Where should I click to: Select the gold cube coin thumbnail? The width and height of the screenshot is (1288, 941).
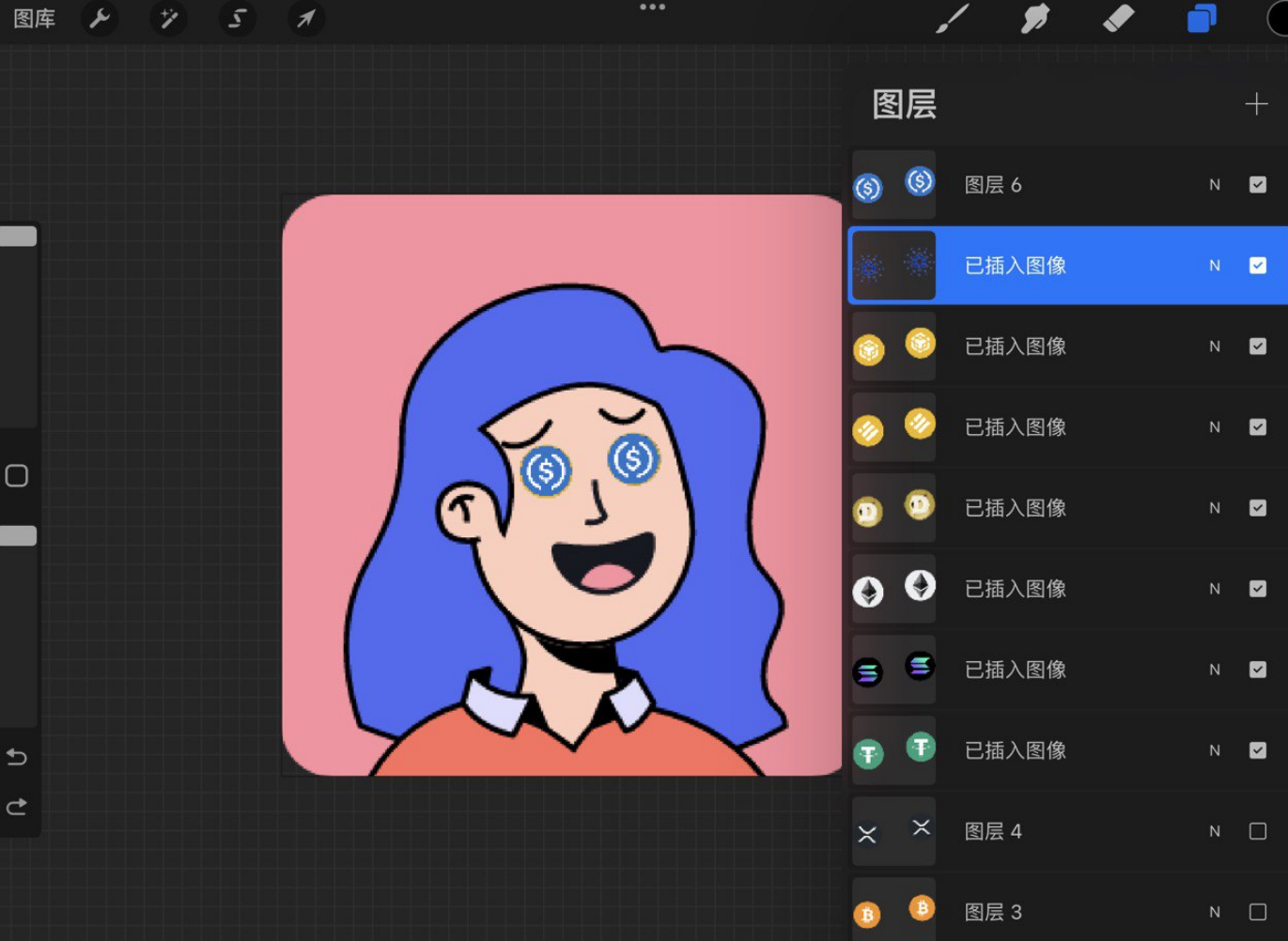[x=894, y=347]
